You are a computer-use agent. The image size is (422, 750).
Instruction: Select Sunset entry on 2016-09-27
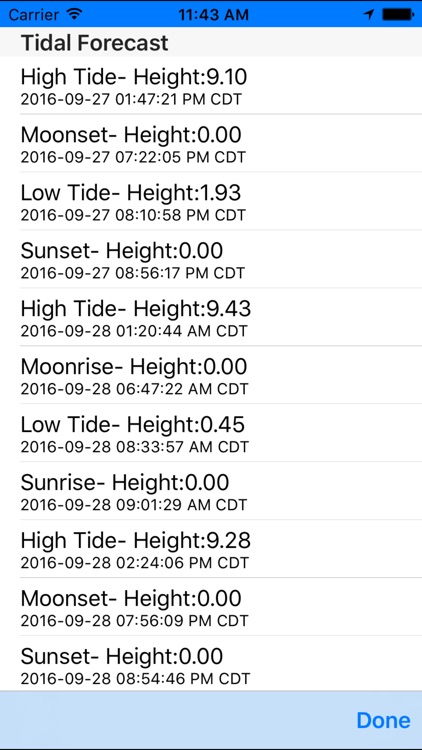[x=211, y=259]
